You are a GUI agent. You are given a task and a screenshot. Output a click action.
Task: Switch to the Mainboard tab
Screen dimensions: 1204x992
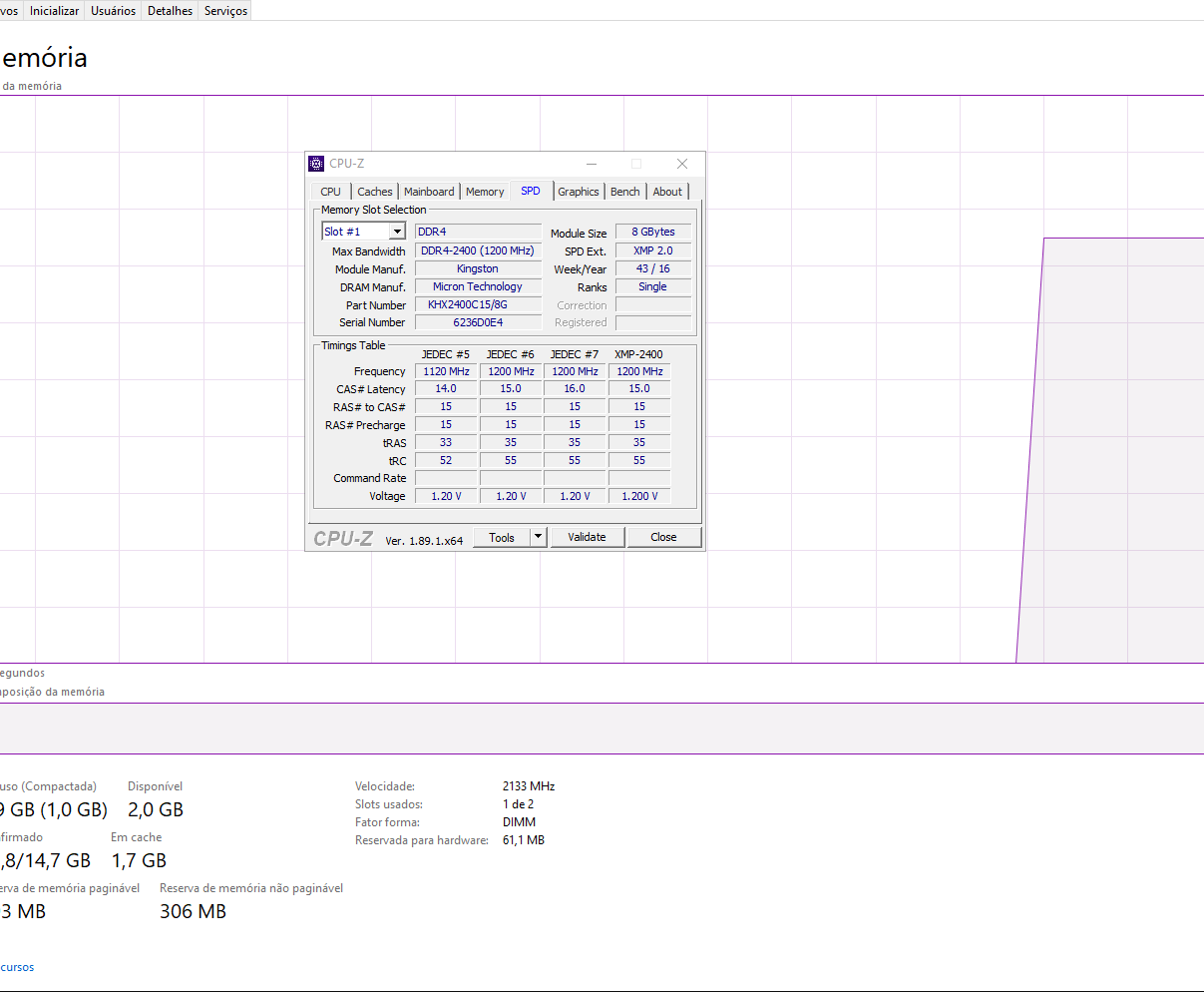[x=429, y=192]
